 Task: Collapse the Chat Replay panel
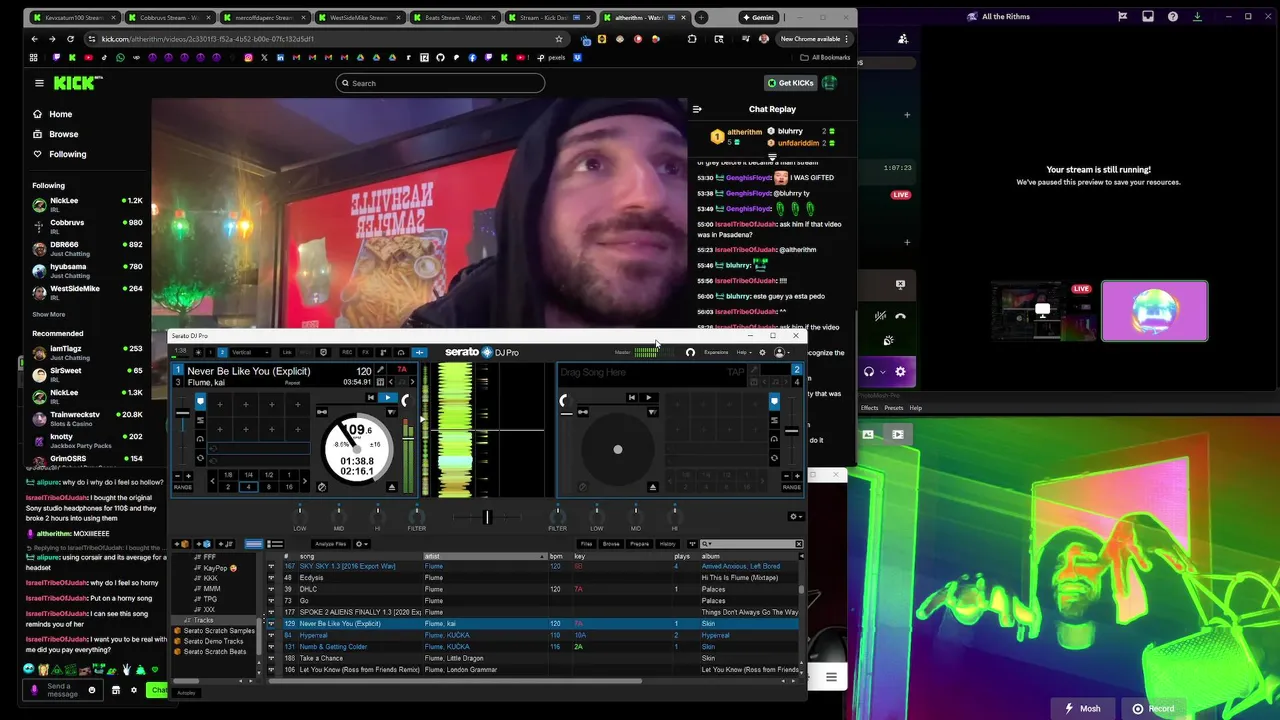(x=697, y=109)
